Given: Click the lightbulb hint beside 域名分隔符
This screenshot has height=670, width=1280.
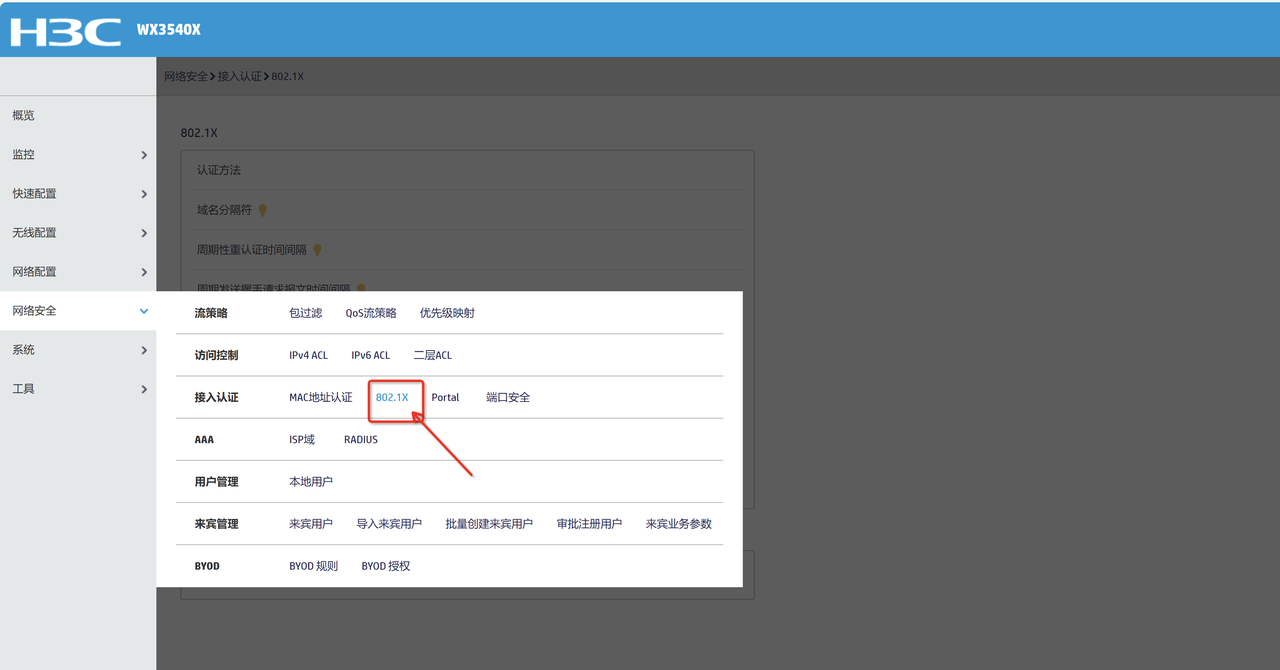Looking at the screenshot, I should tap(263, 210).
